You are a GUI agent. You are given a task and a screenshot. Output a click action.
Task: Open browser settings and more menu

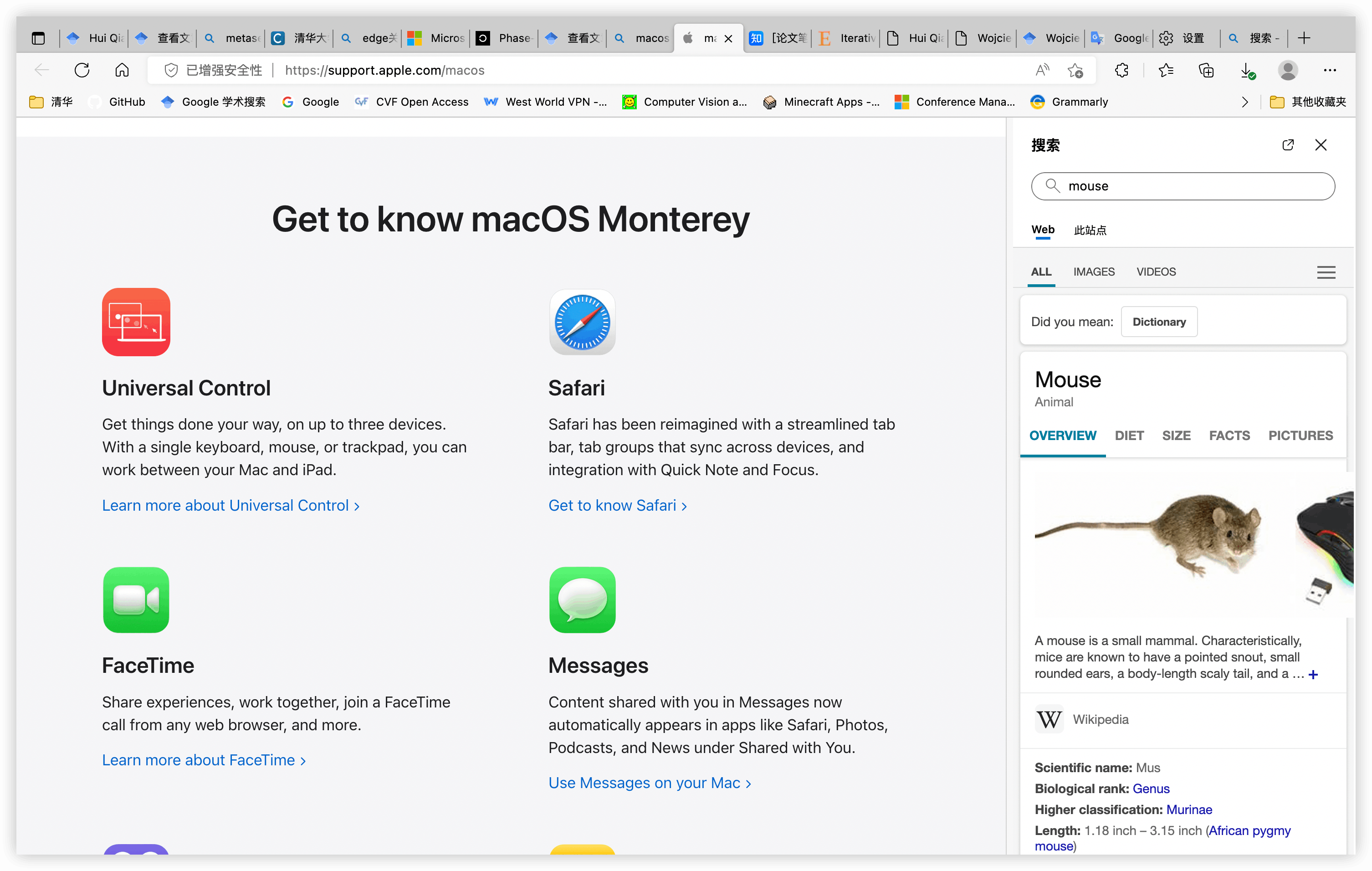(1330, 70)
